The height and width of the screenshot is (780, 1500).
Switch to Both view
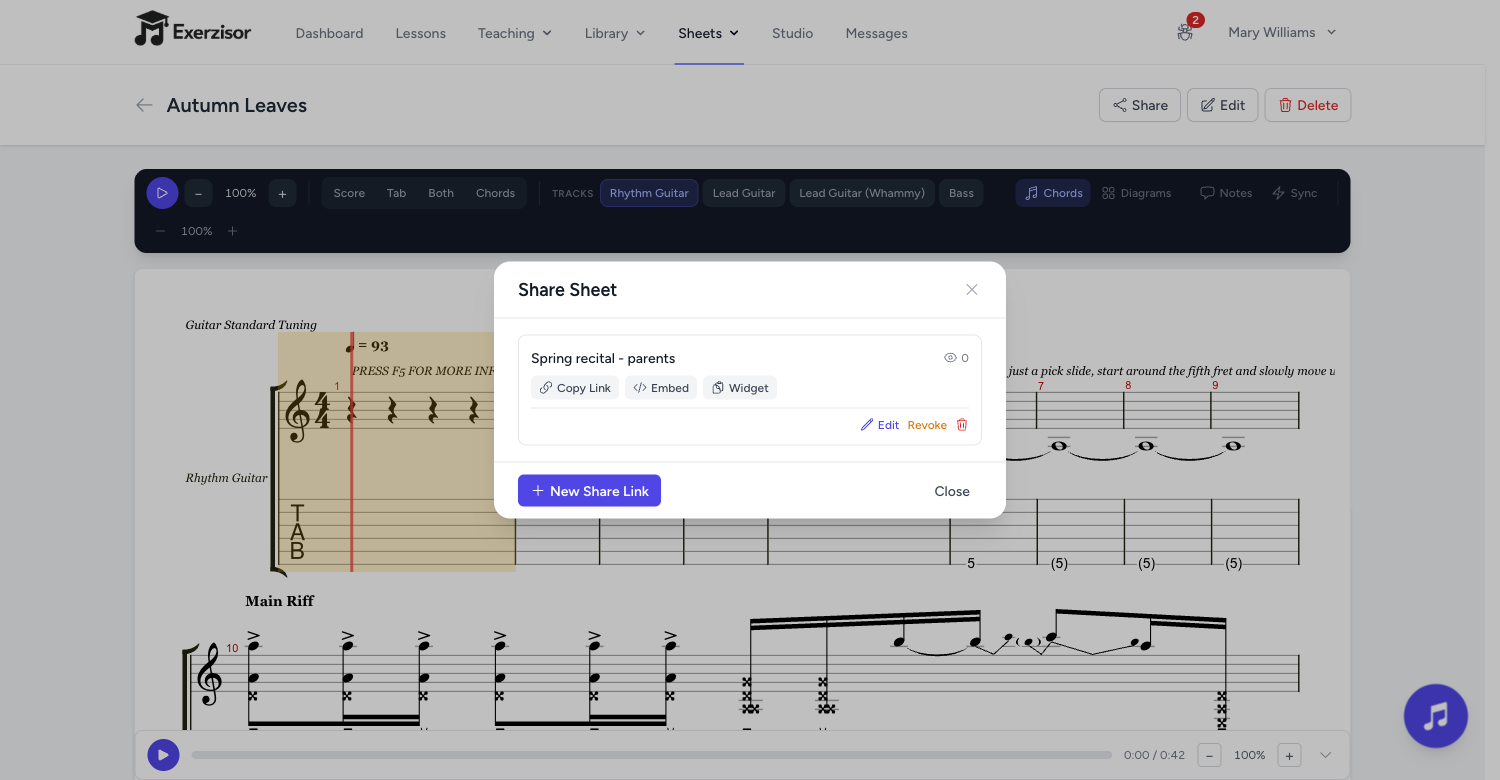(441, 193)
